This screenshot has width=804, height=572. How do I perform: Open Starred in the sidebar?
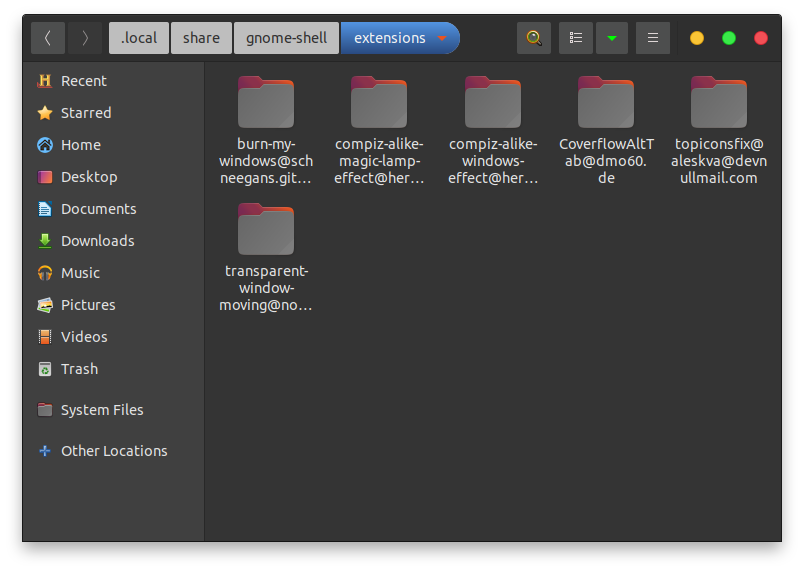point(113,113)
